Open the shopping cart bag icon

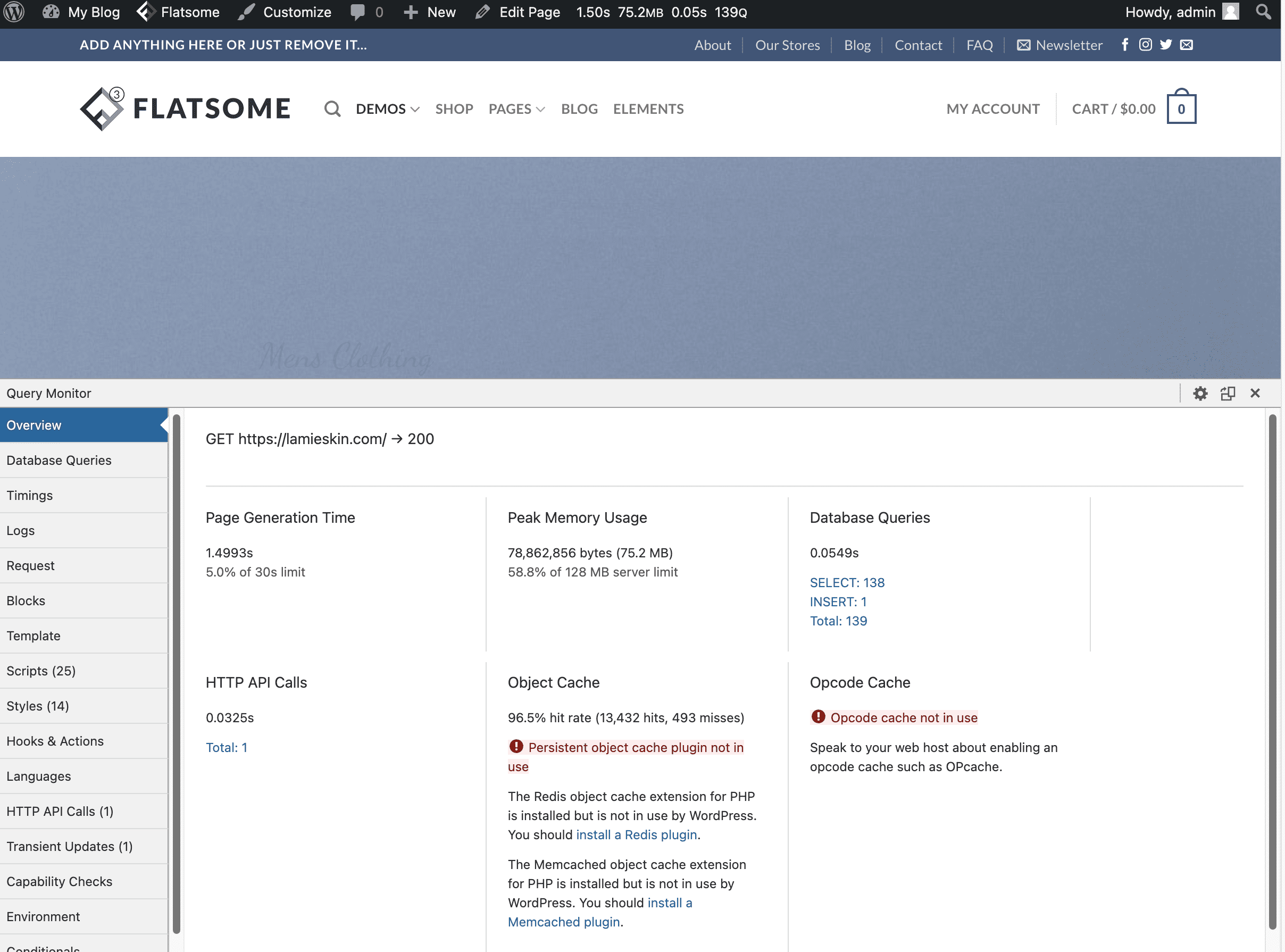pyautogui.click(x=1181, y=108)
